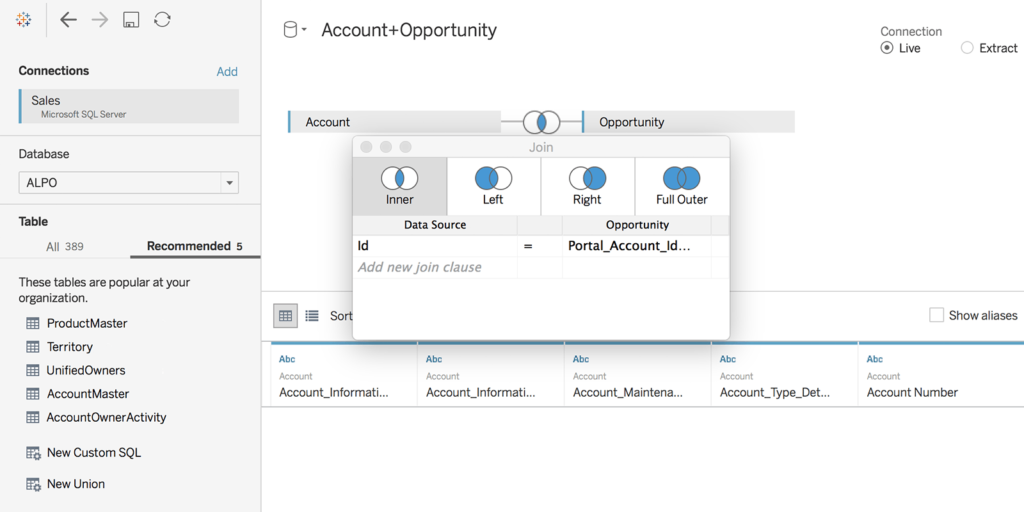Click the Data Source column header in Join dialog
Screen dimensions: 1024x512
pyautogui.click(x=435, y=225)
